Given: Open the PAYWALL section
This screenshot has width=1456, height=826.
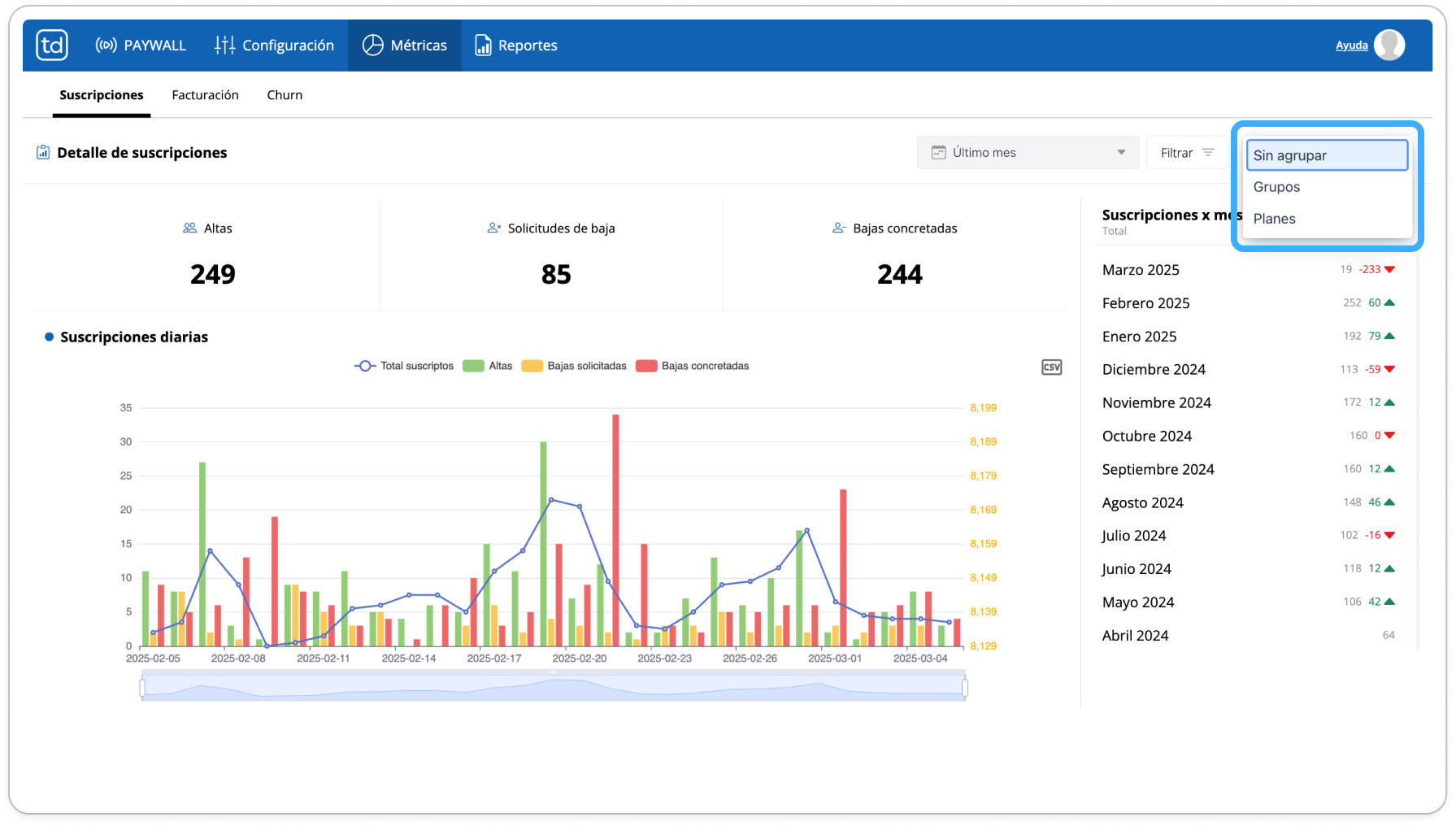Looking at the screenshot, I should (x=141, y=46).
